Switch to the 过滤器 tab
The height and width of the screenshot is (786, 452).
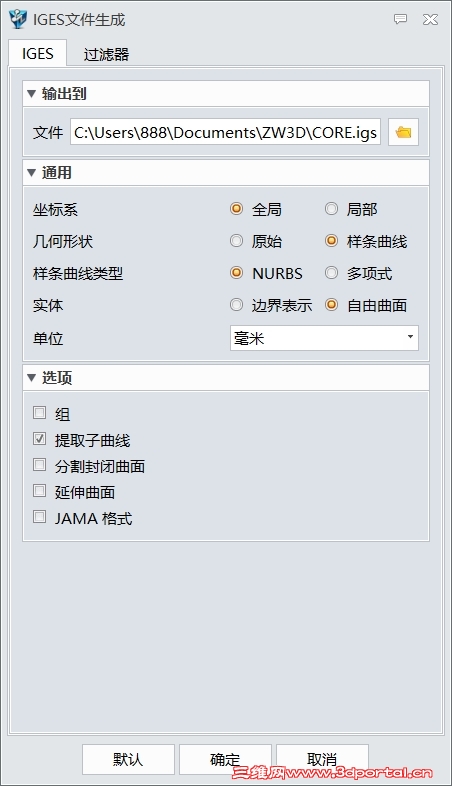tap(106, 54)
